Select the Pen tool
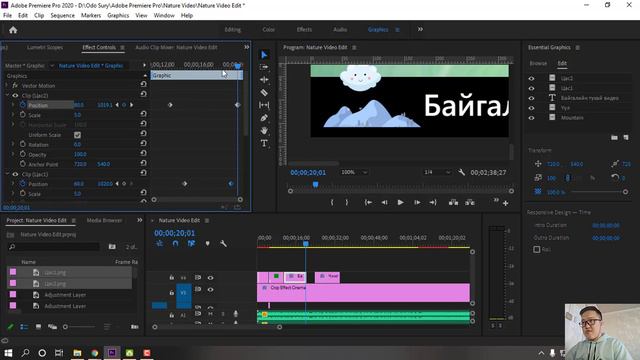This screenshot has height=360, width=640. click(264, 118)
